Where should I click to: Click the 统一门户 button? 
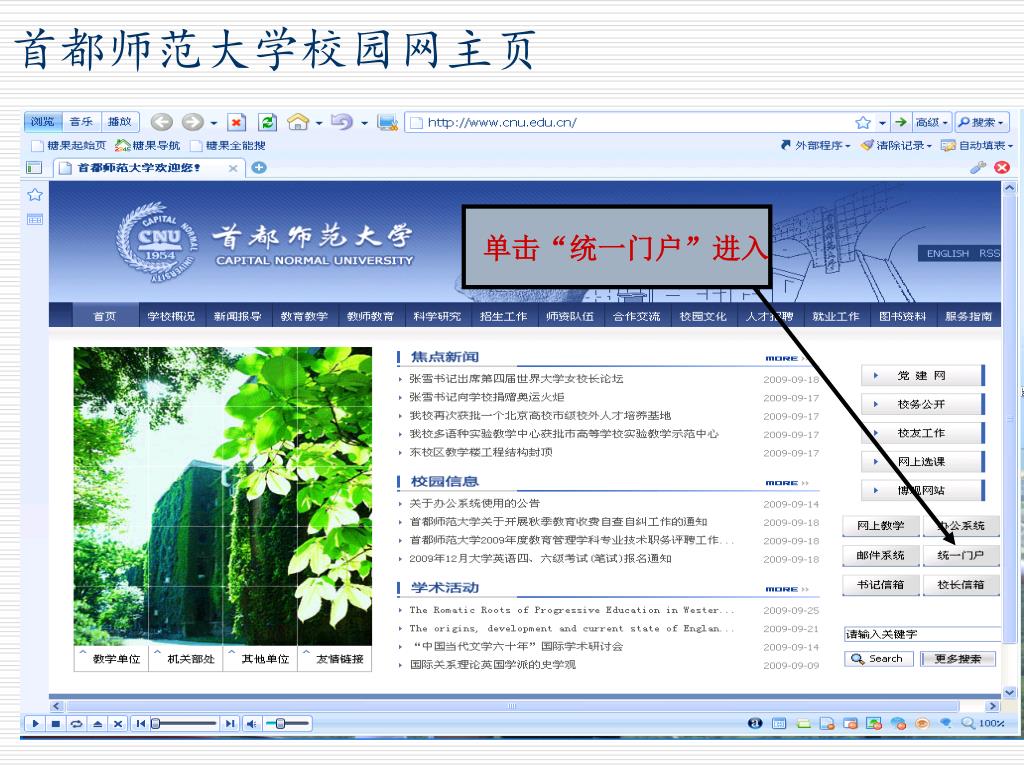point(961,556)
